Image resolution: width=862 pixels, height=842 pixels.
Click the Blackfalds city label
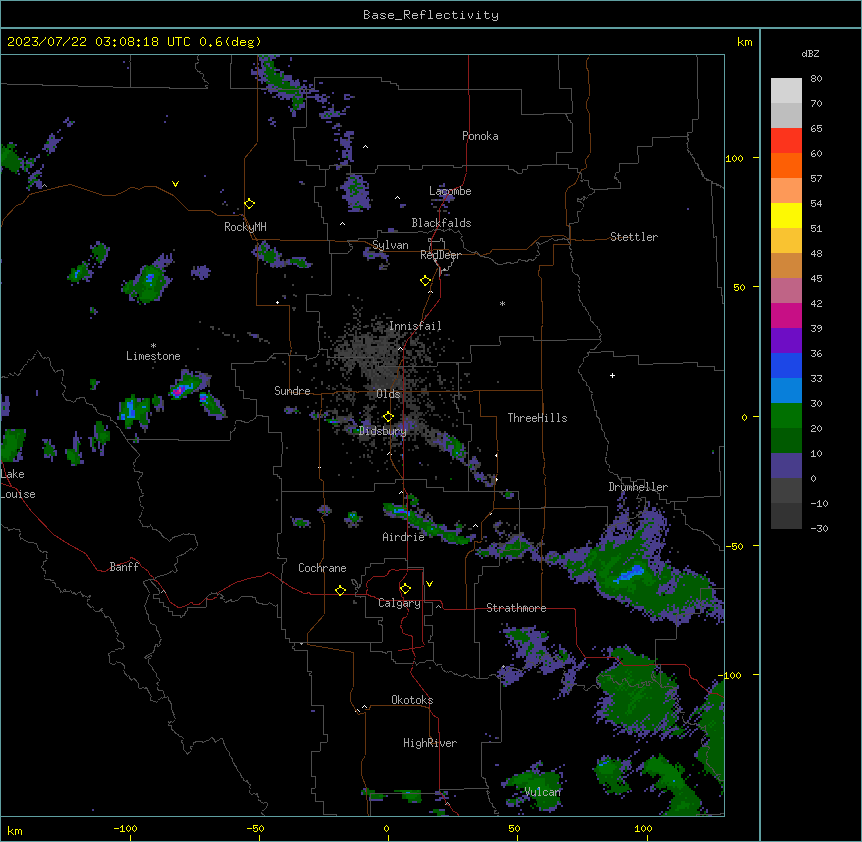point(441,223)
